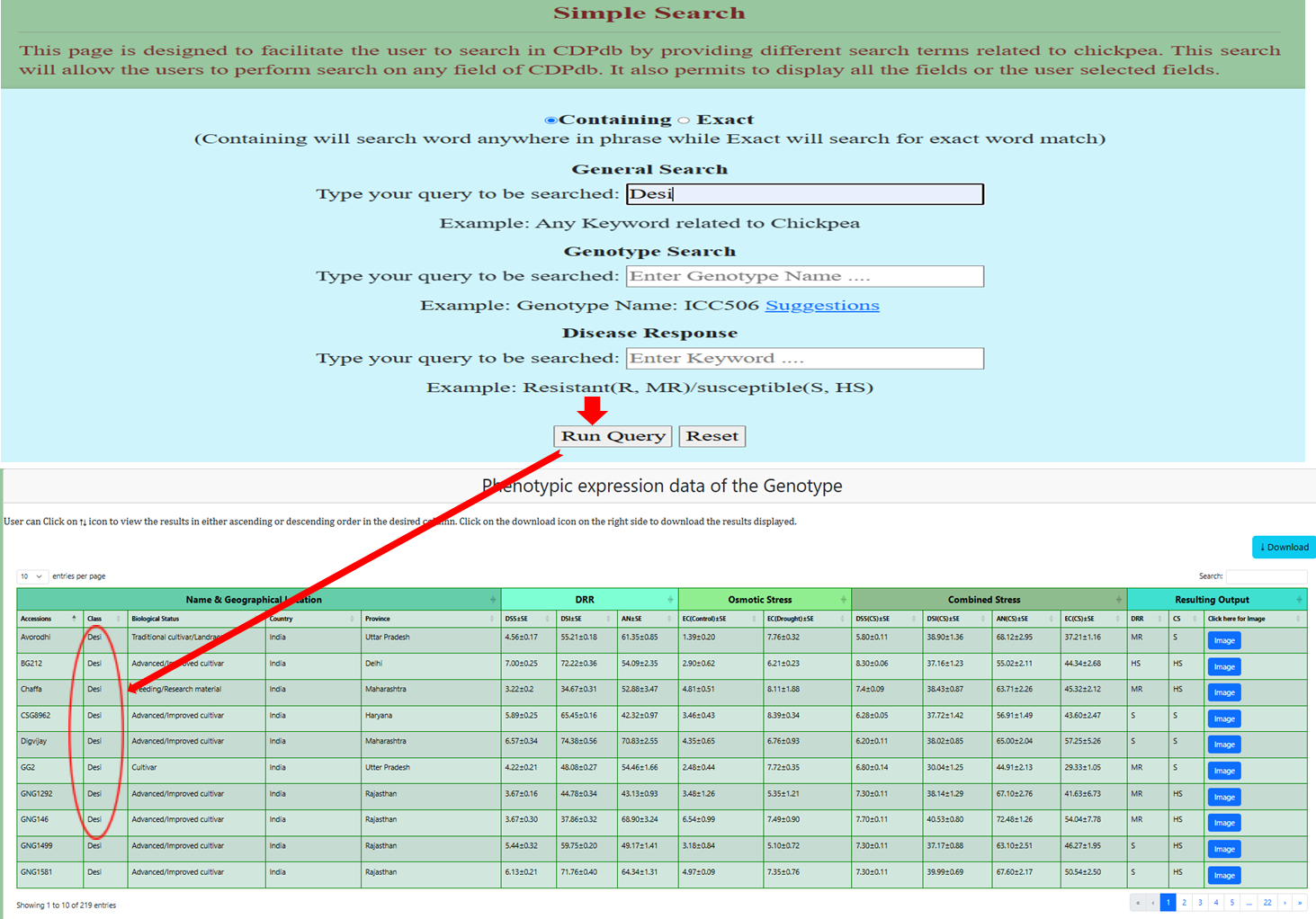This screenshot has height=919, width=1316.
Task: Click sort icon in DRR group header
Action: point(670,600)
